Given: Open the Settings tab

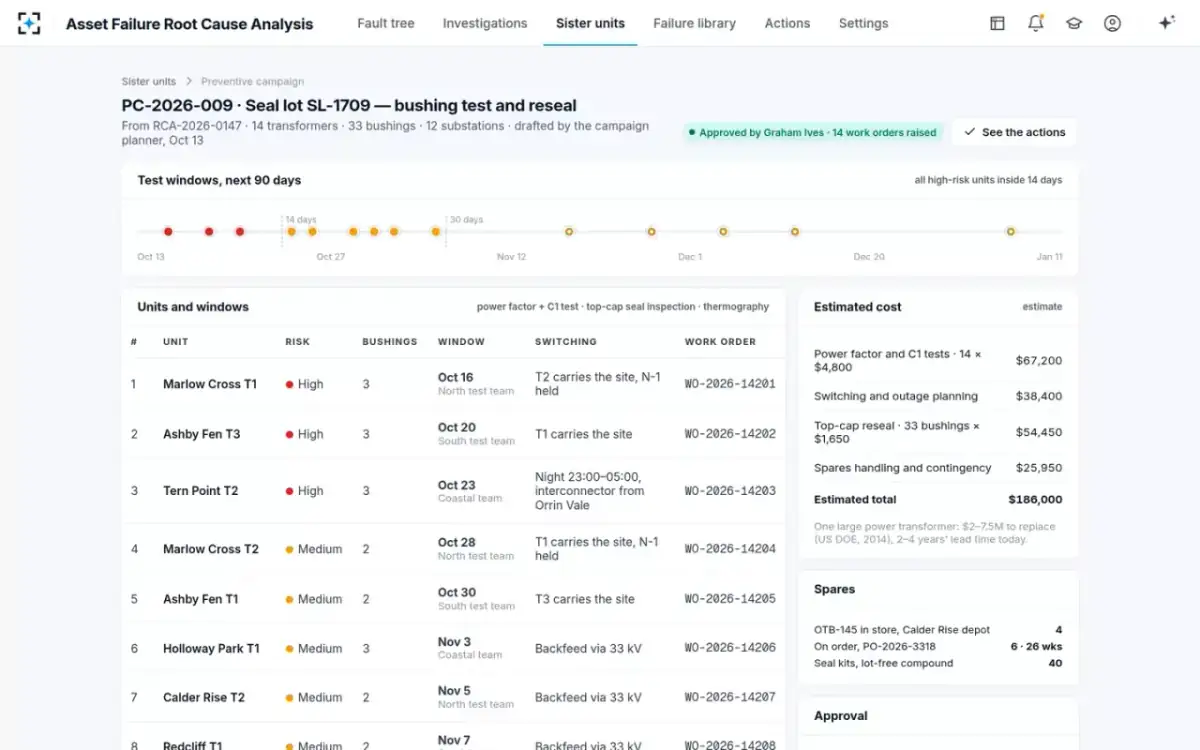Looking at the screenshot, I should click(x=863, y=23).
